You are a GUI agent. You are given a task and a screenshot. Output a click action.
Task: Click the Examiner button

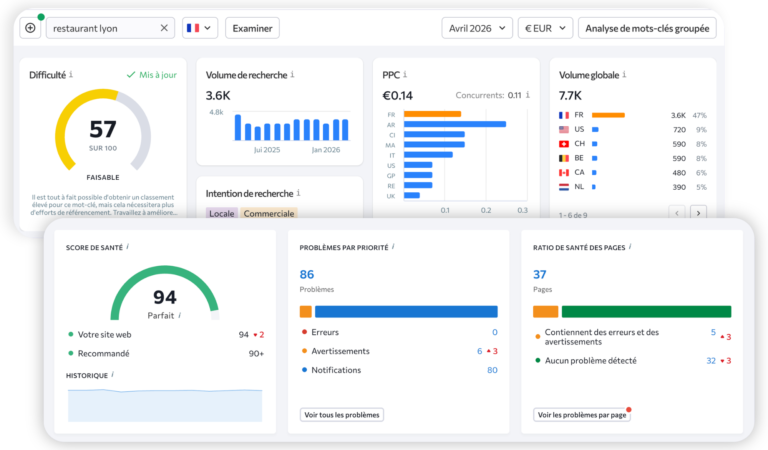pos(252,28)
